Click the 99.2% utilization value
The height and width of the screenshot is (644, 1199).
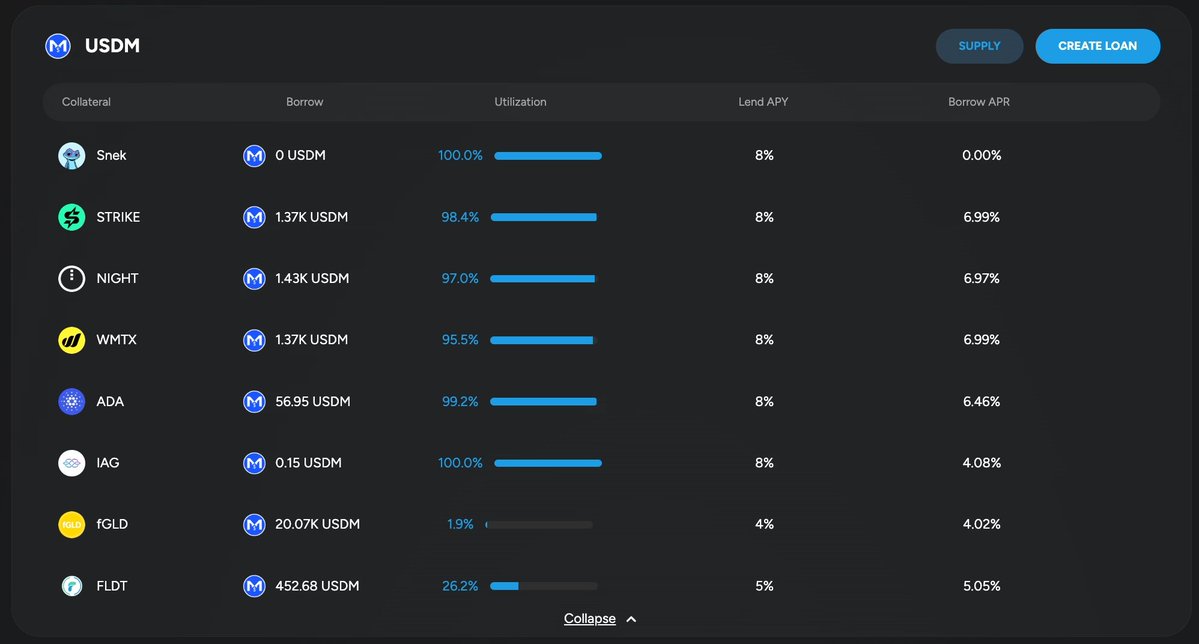coord(460,402)
